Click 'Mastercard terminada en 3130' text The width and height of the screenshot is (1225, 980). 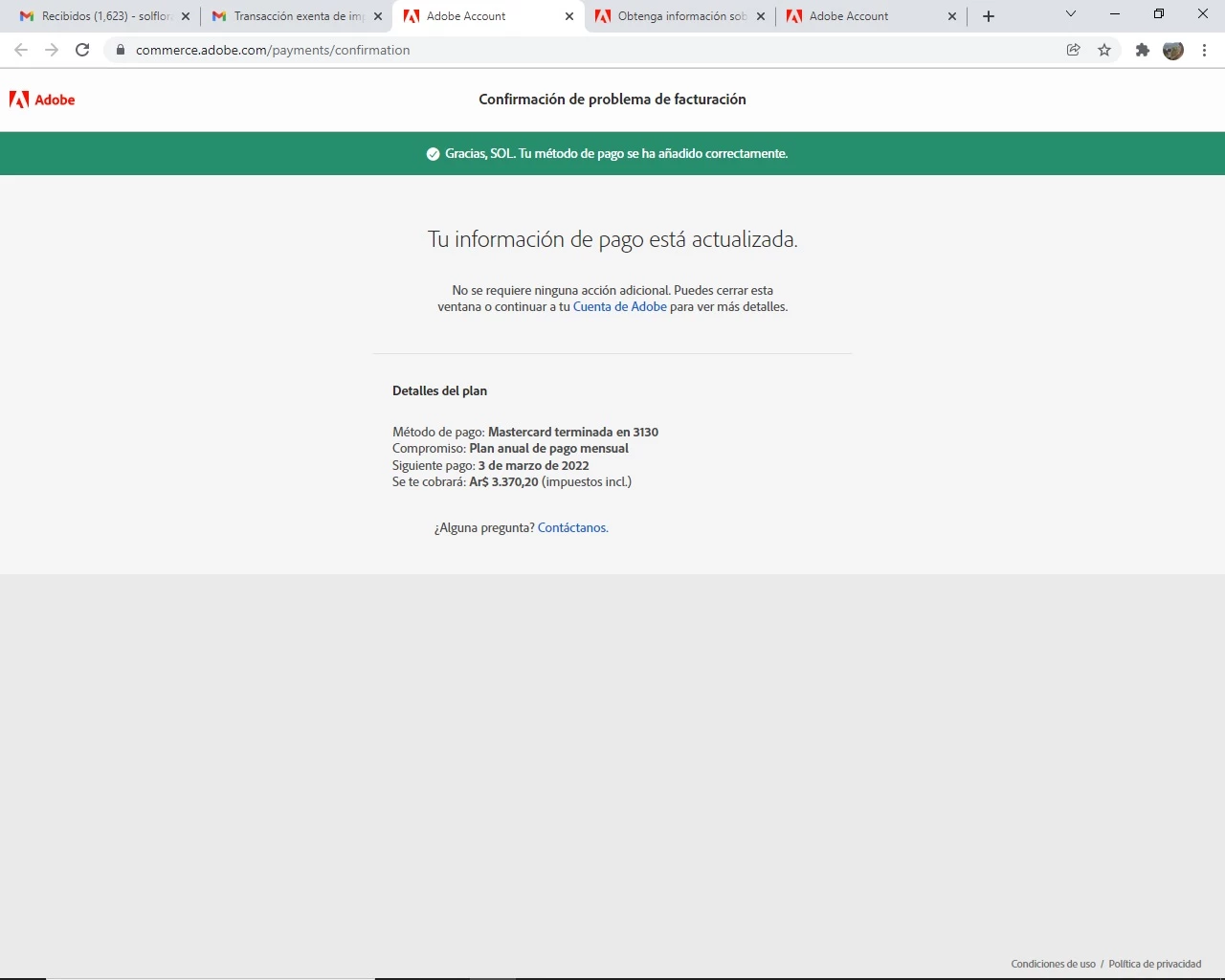[573, 433]
